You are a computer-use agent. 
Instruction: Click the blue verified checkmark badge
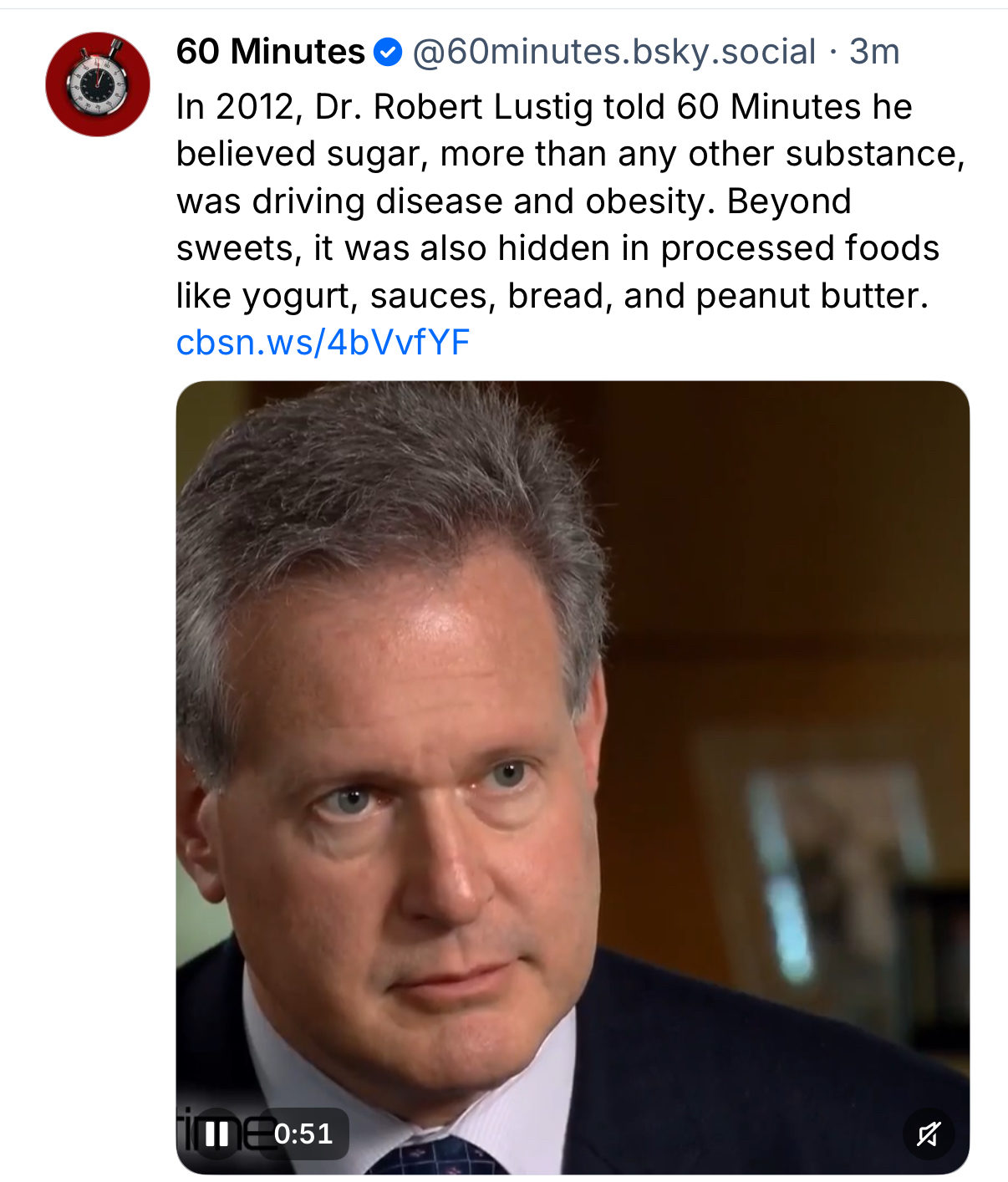[387, 52]
